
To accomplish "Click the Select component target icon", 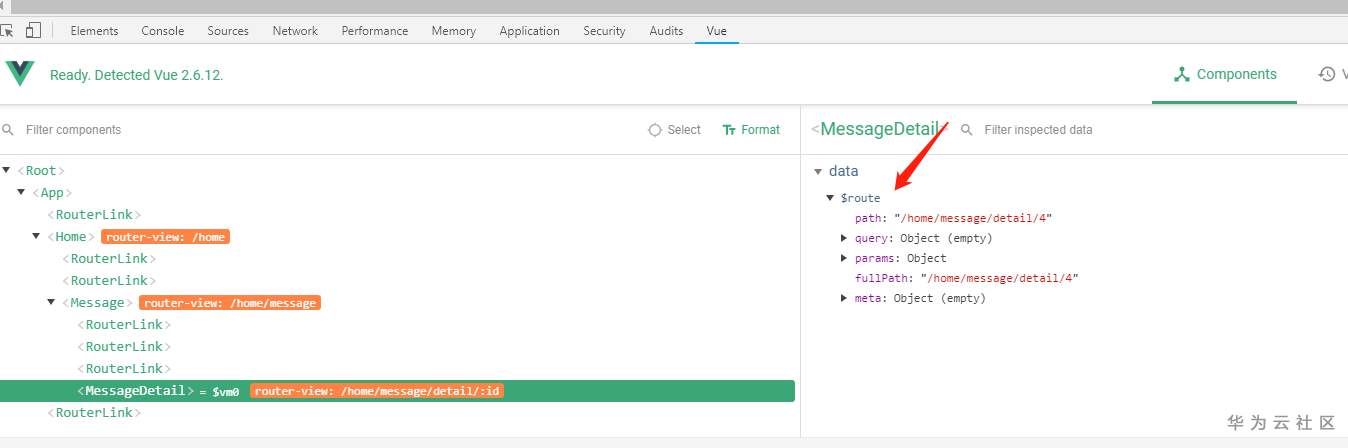I will pyautogui.click(x=655, y=130).
